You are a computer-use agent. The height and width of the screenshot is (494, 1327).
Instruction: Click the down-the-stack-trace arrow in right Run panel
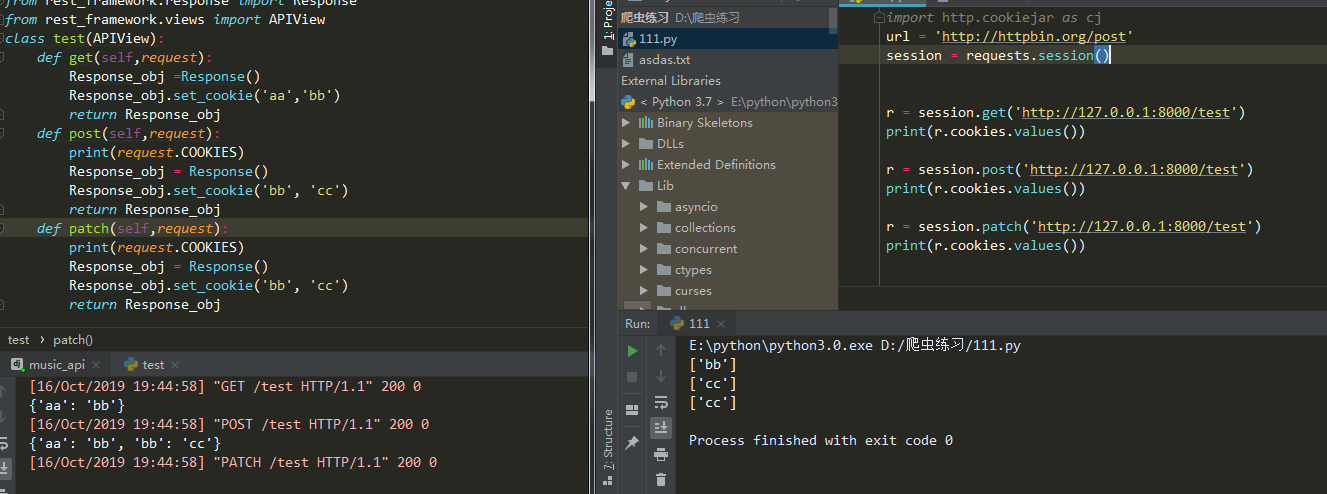click(661, 376)
